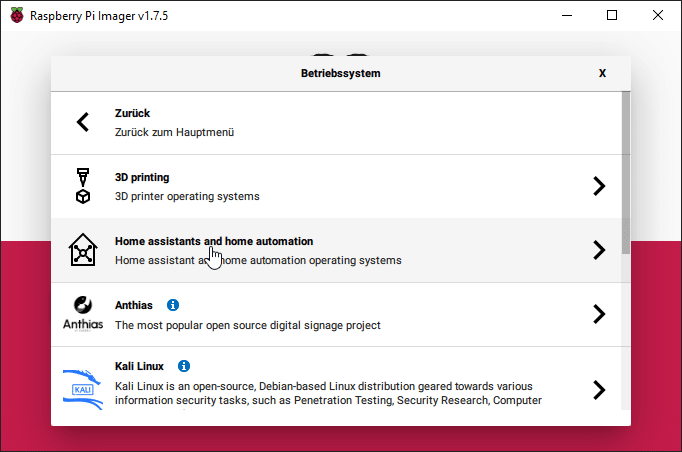Click the 3D printing nozzle icon
The height and width of the screenshot is (452, 682).
pyautogui.click(x=83, y=186)
